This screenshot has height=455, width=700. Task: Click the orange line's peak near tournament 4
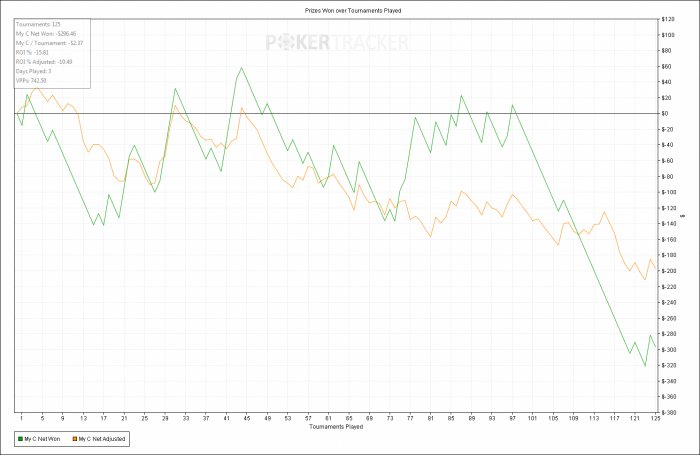tap(38, 88)
